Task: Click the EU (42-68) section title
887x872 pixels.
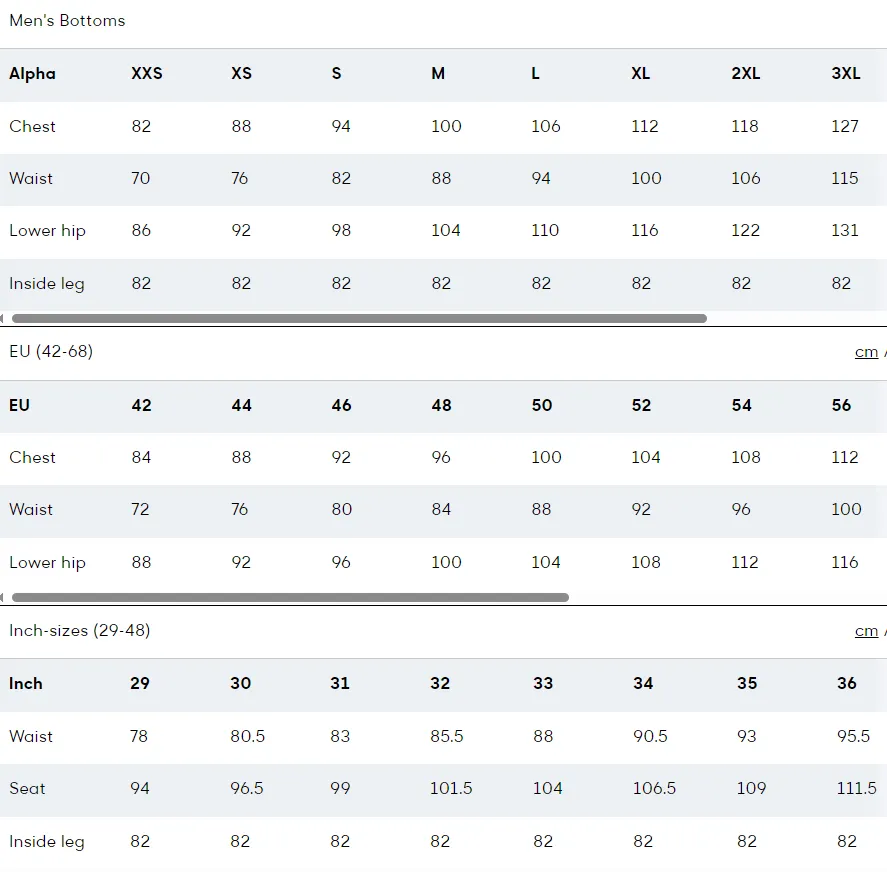Action: pos(51,351)
